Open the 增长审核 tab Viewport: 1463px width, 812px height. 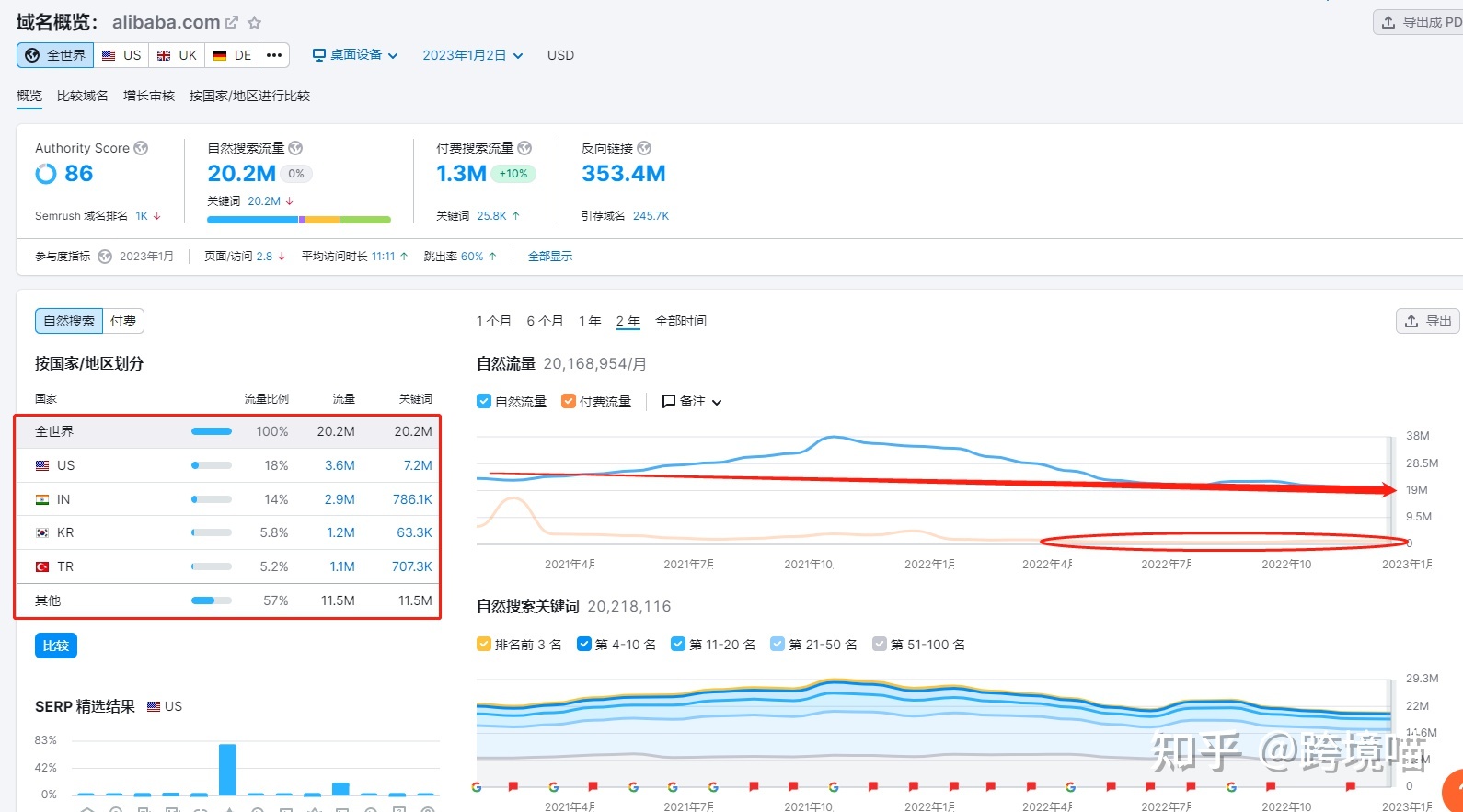[x=149, y=96]
